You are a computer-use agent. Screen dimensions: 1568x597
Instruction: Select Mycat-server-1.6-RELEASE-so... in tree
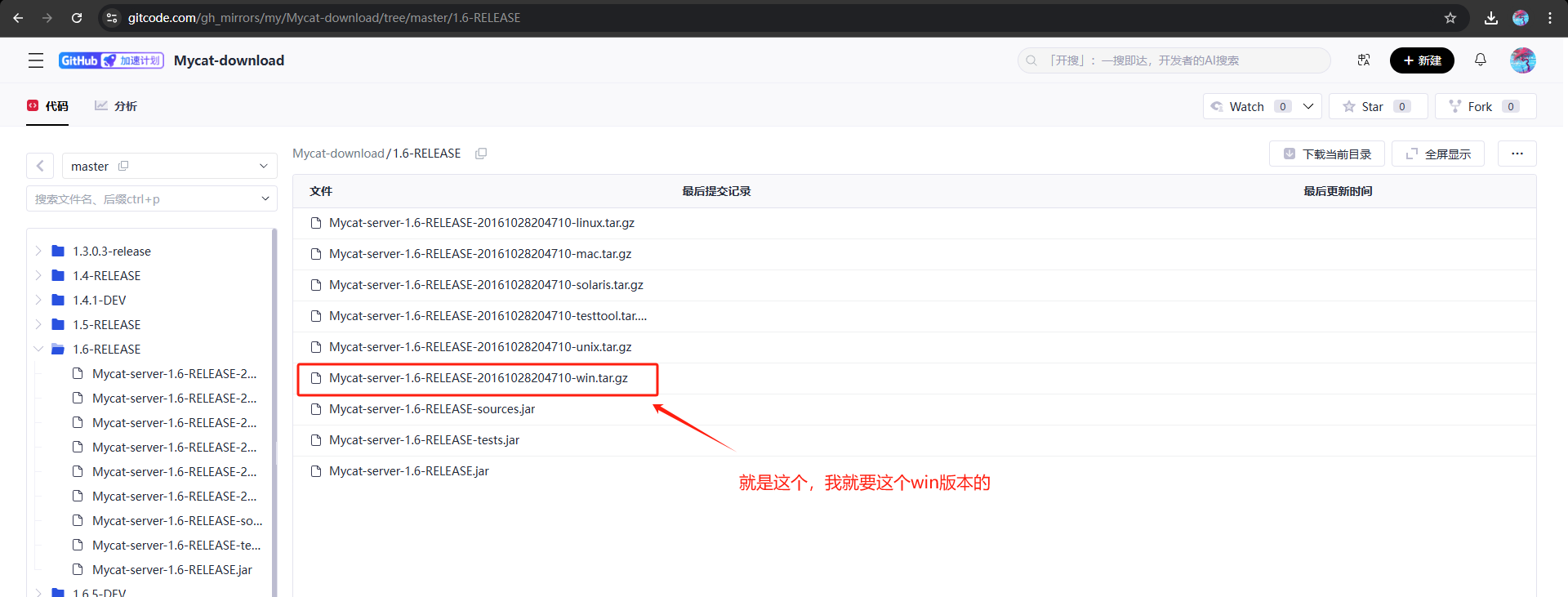tap(177, 520)
